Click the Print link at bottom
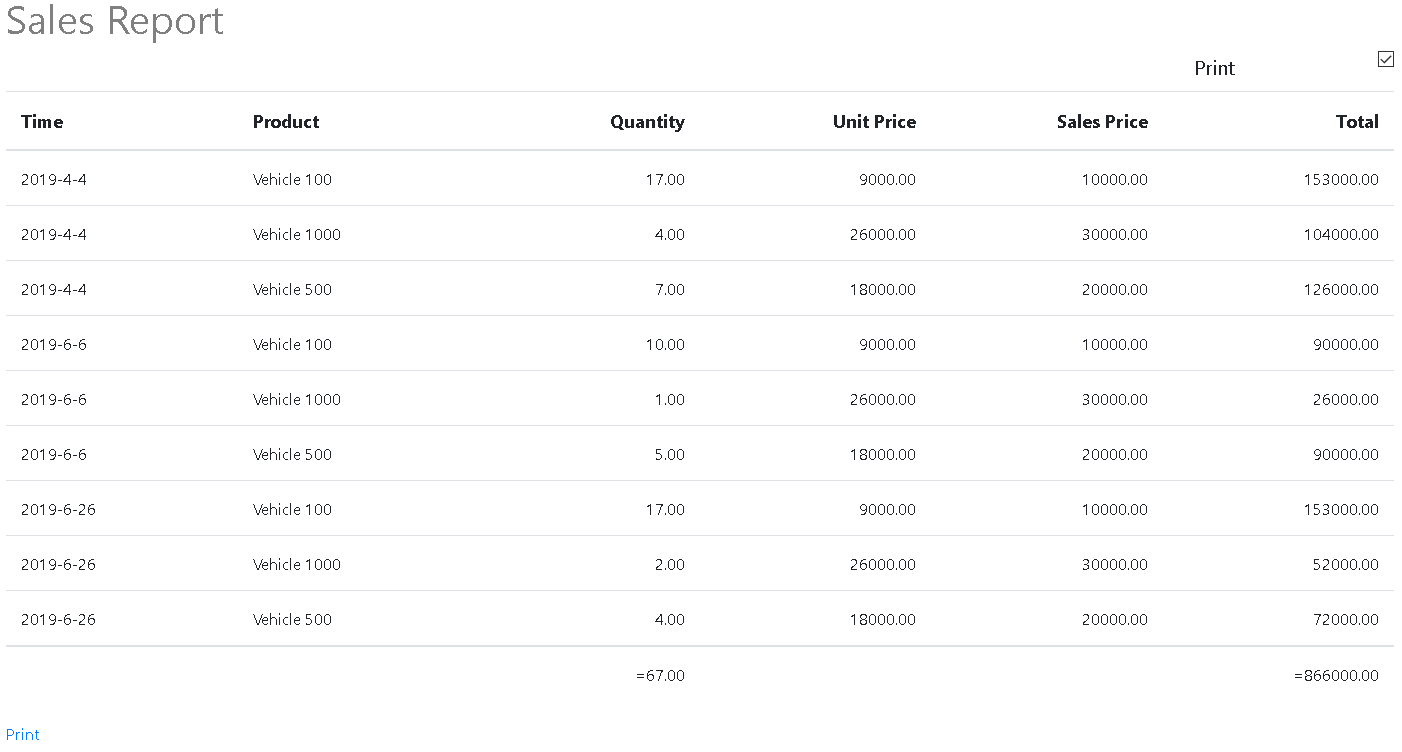 23,734
